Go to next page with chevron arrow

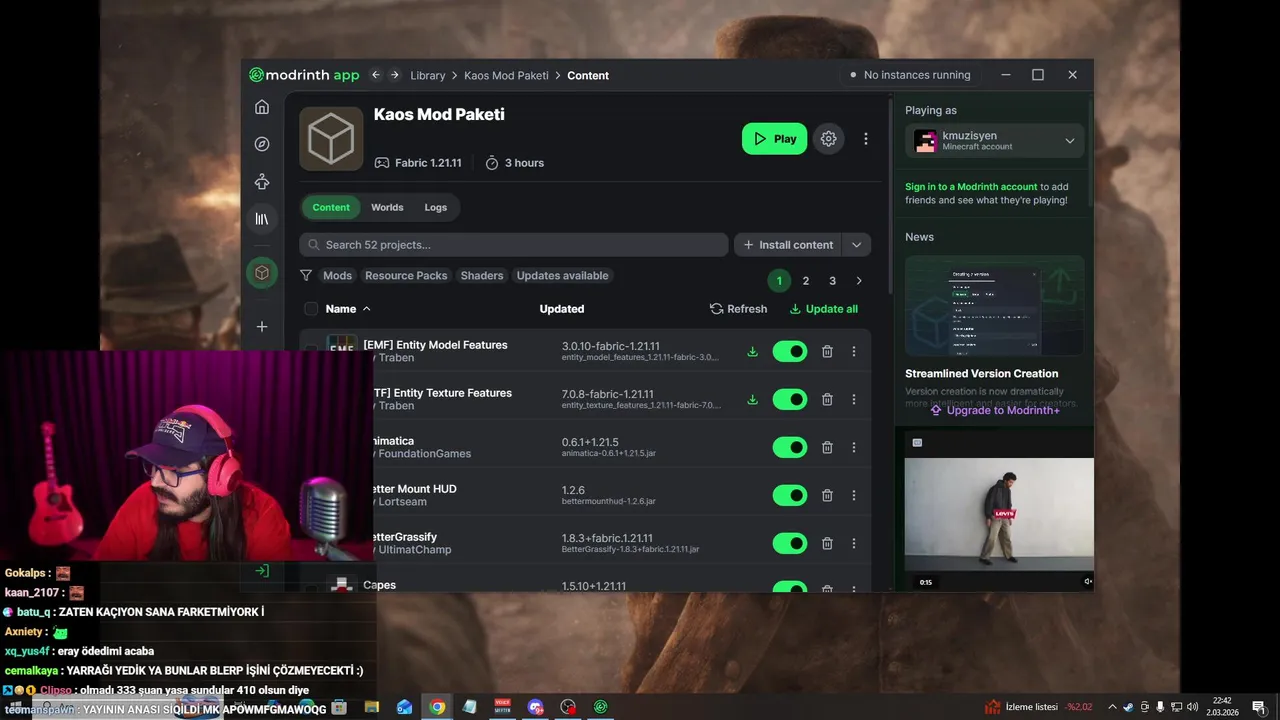tap(859, 281)
